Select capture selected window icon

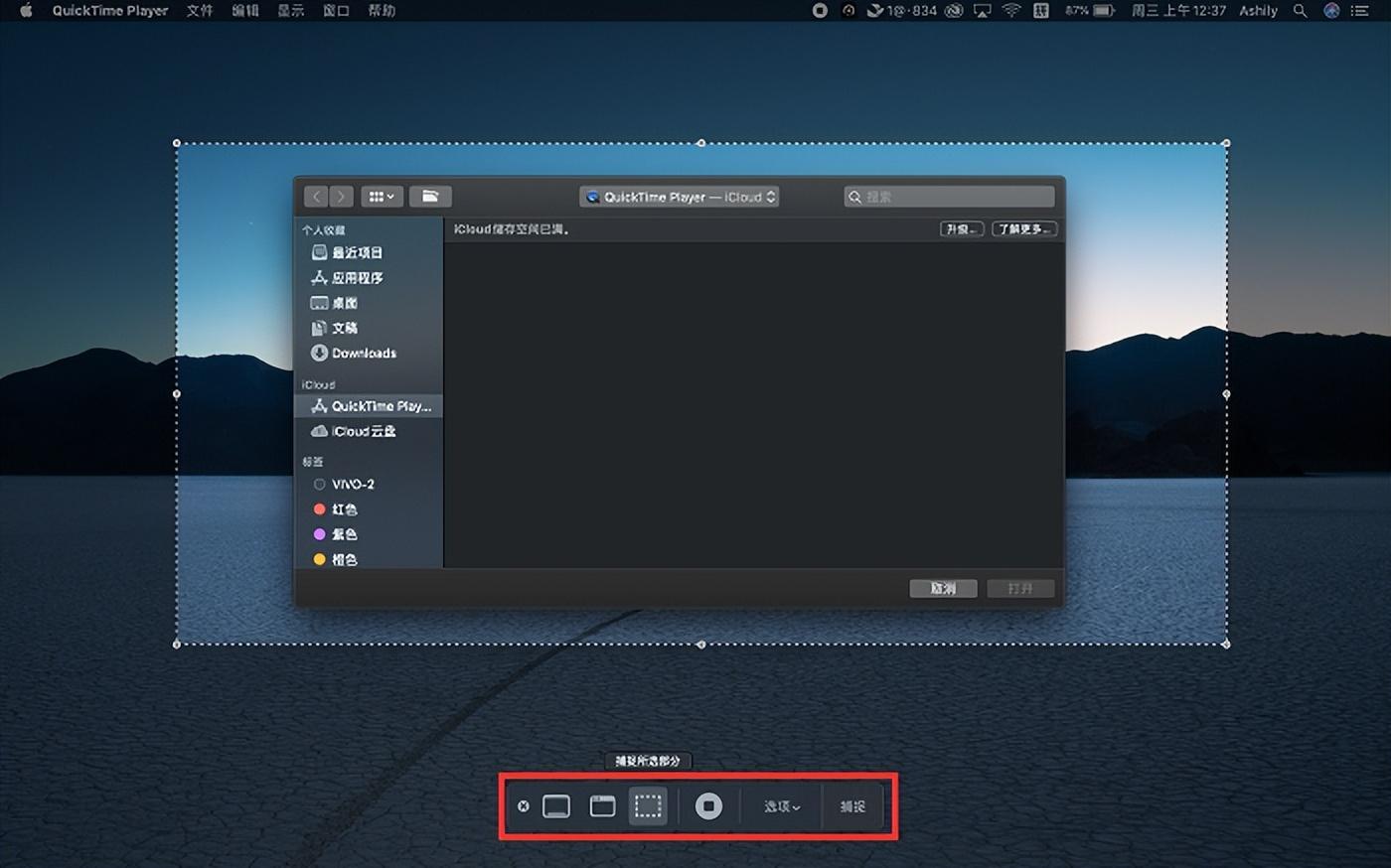tap(602, 806)
